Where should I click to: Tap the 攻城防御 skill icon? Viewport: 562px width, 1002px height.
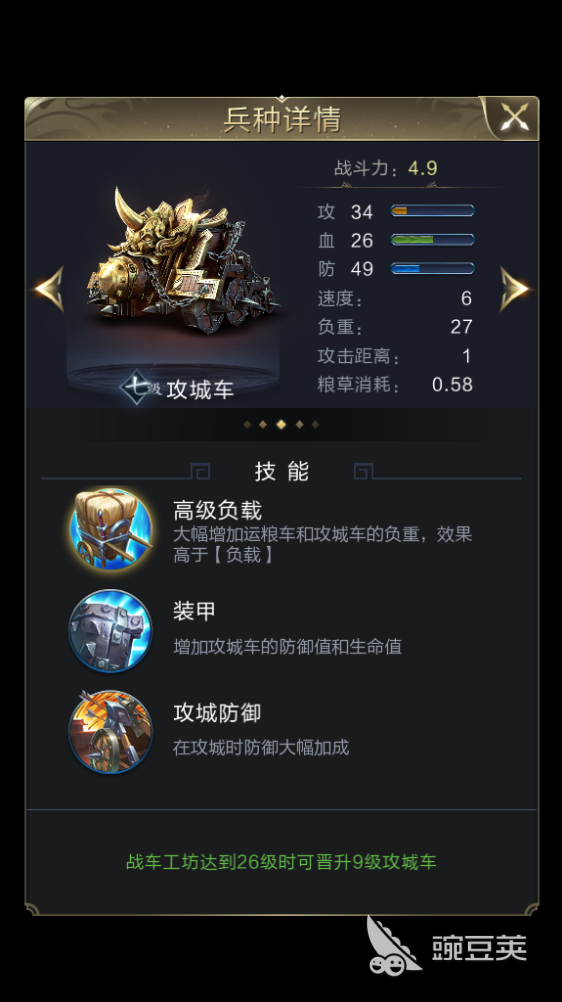tap(111, 731)
